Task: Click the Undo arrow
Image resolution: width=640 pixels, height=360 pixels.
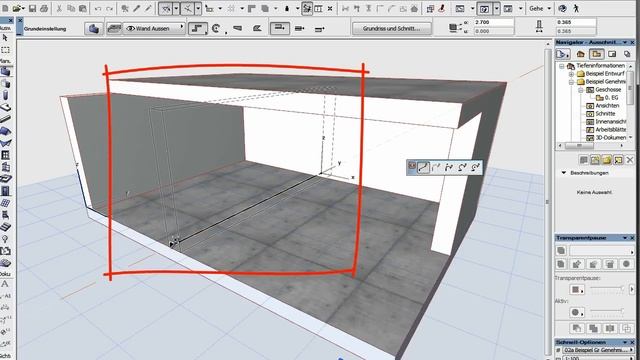Action: click(x=98, y=8)
